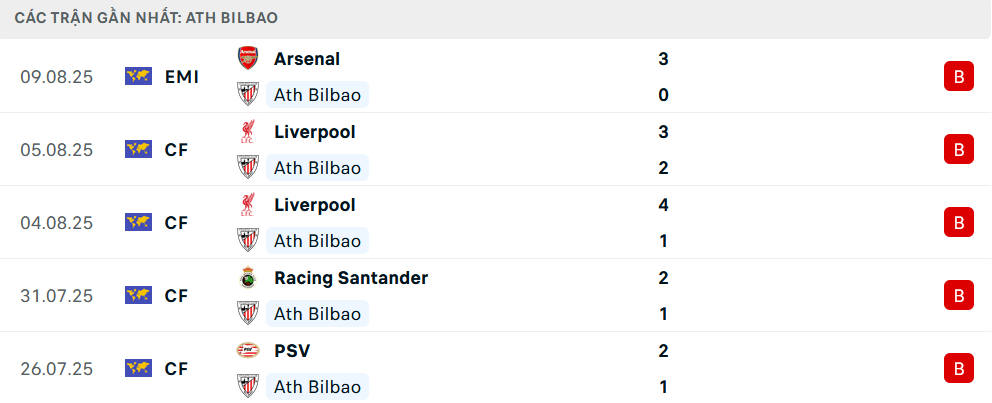The image size is (992, 403).
Task: Click red B badge for 05.08.25 match
Action: pyautogui.click(x=958, y=149)
